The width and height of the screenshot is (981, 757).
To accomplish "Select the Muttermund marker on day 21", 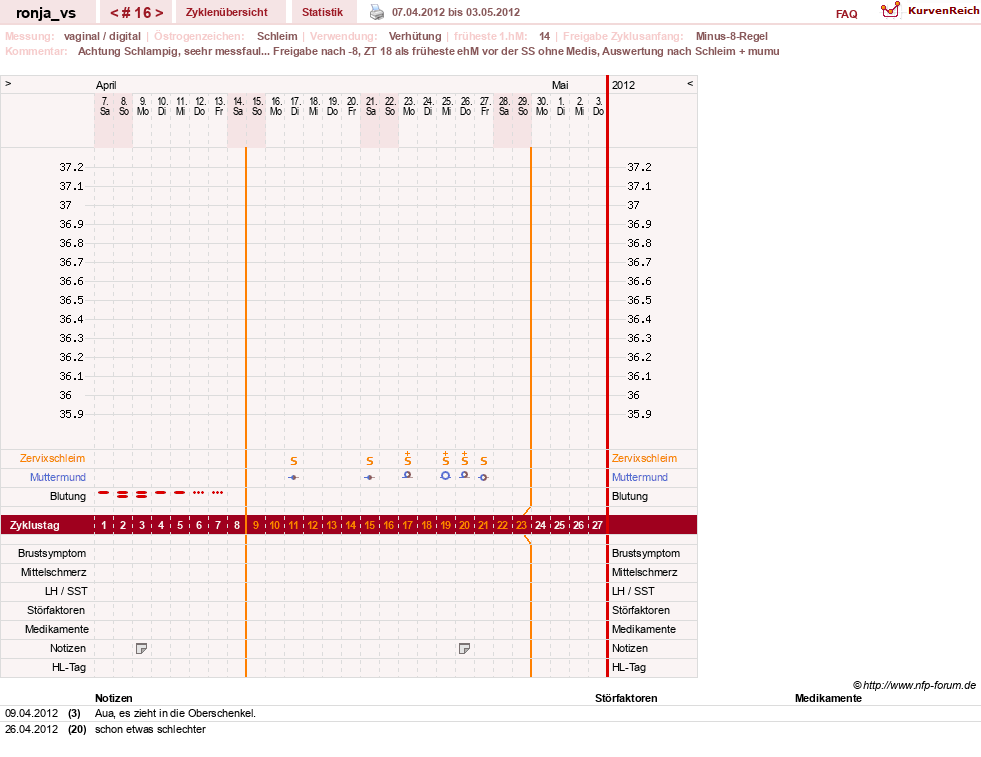I will 483,477.
